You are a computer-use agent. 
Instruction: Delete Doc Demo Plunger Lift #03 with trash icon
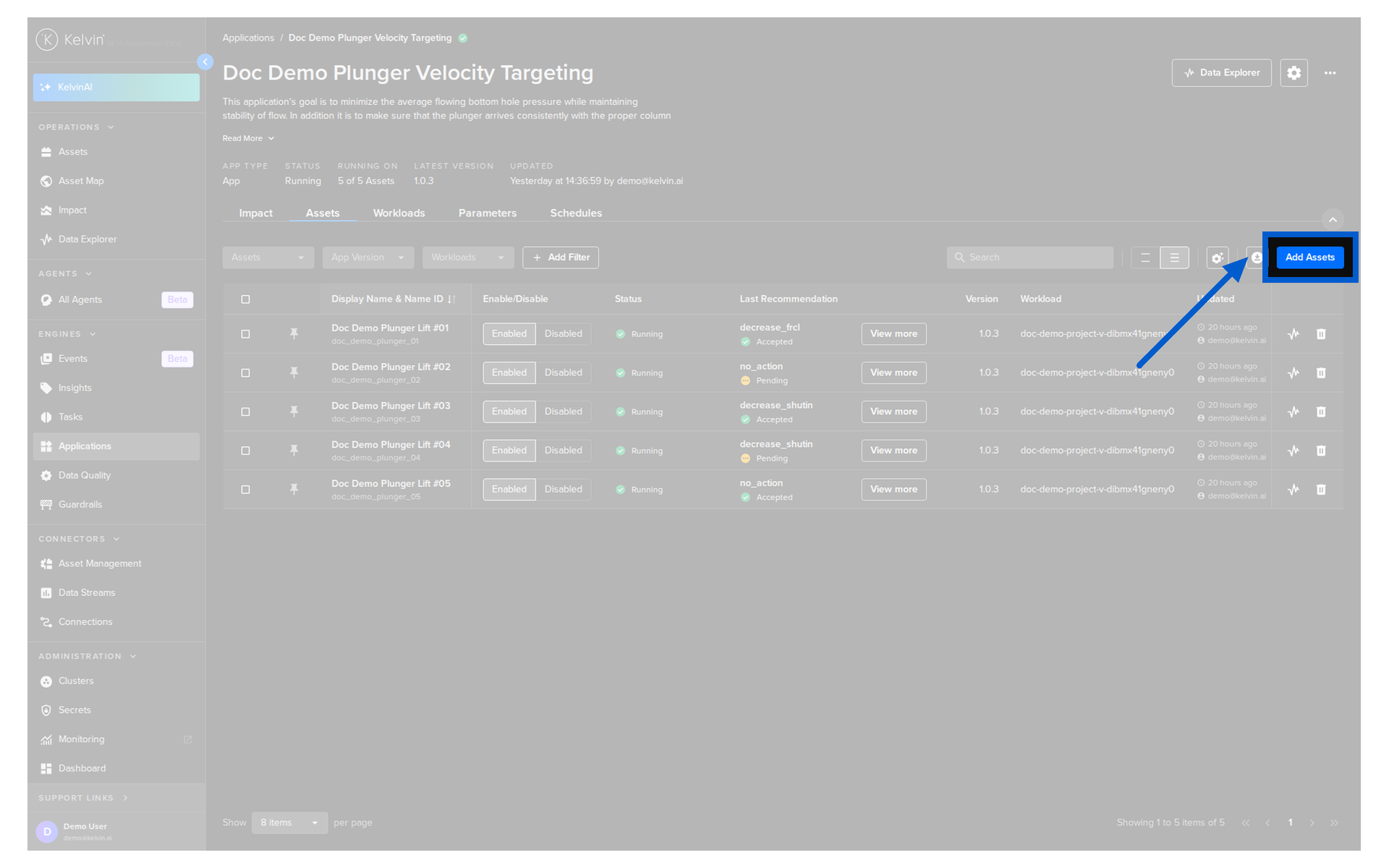(1321, 412)
